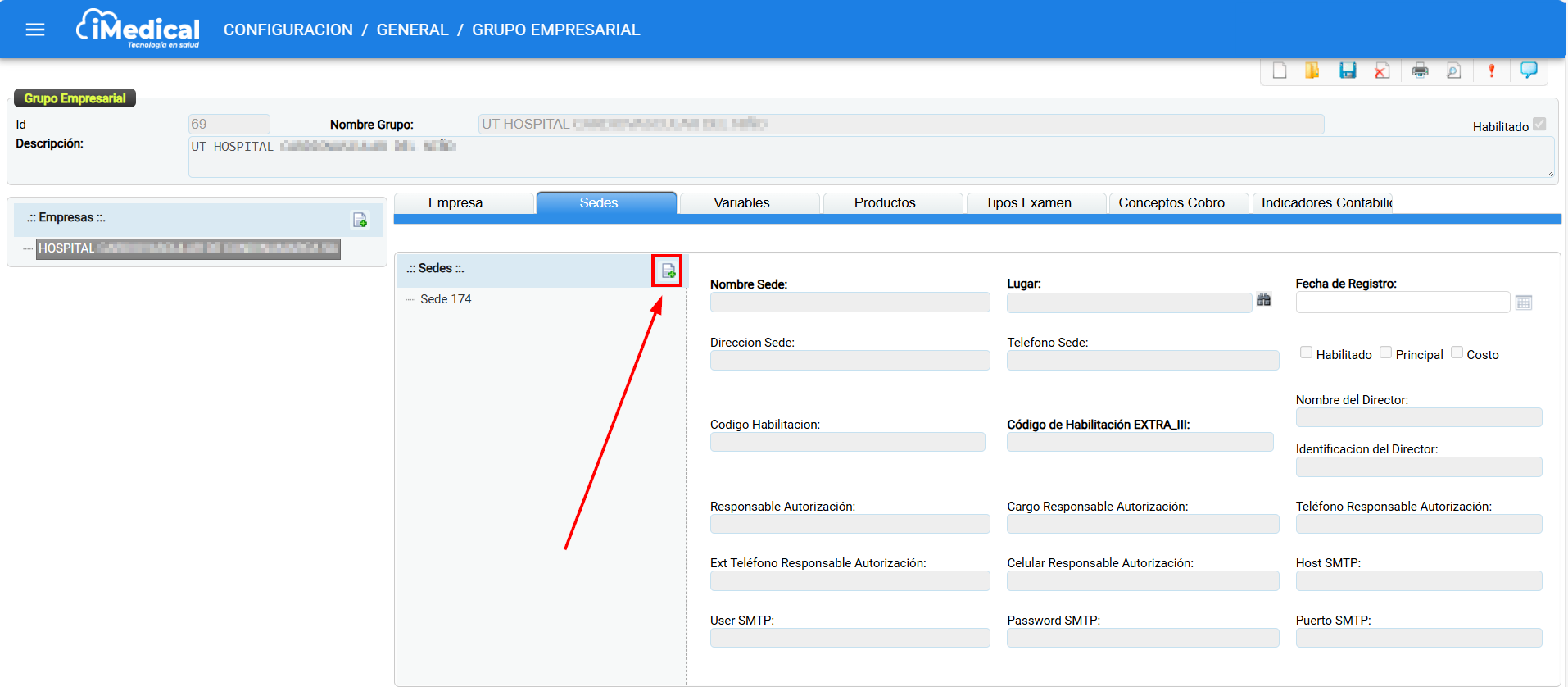Click the iMedical logo
The height and width of the screenshot is (687, 1568).
click(x=138, y=30)
